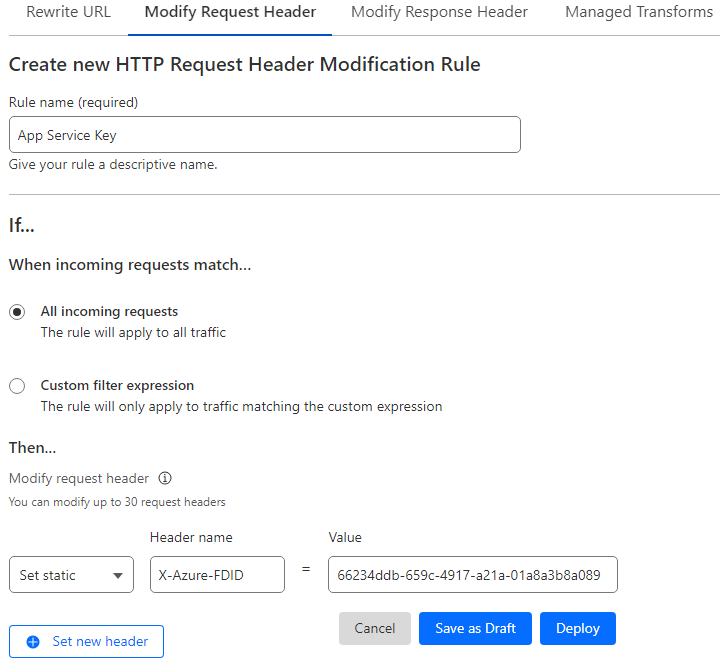Add another header with Set new header
The width and height of the screenshot is (720, 666).
click(86, 641)
